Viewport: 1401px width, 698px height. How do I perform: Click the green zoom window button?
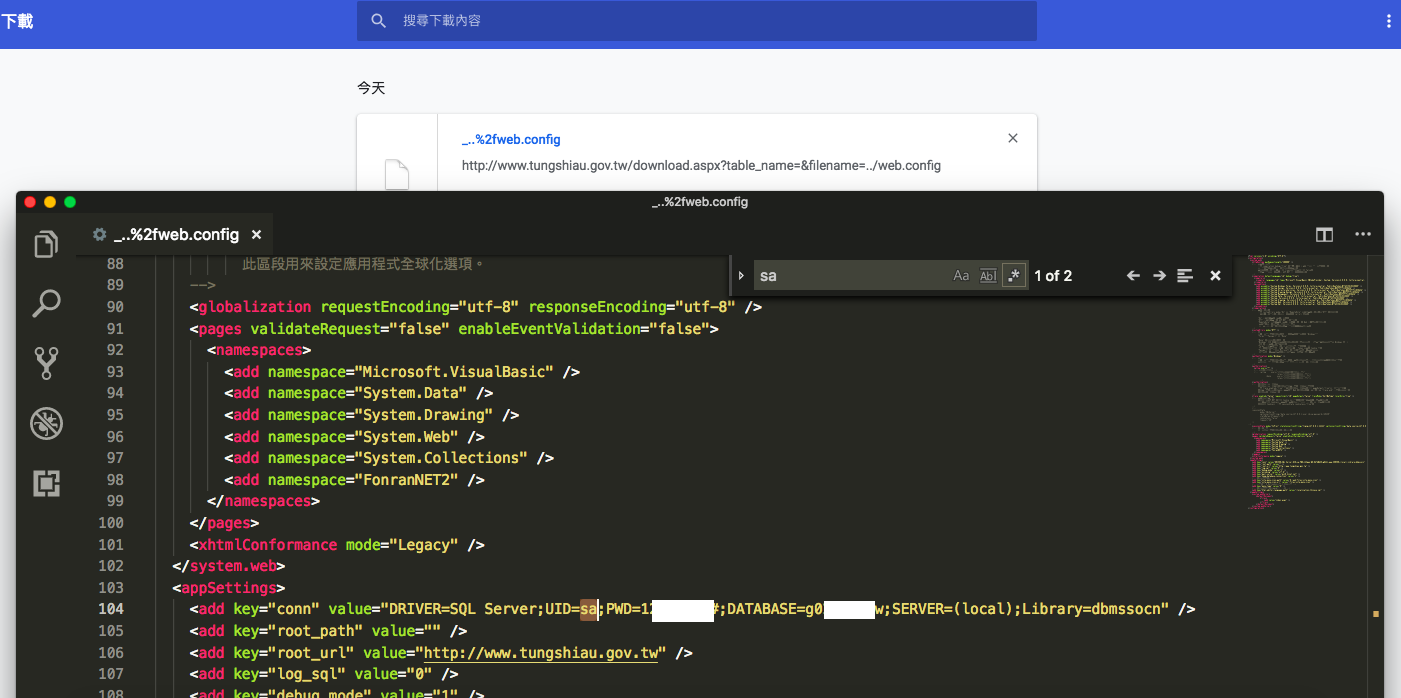coord(70,202)
